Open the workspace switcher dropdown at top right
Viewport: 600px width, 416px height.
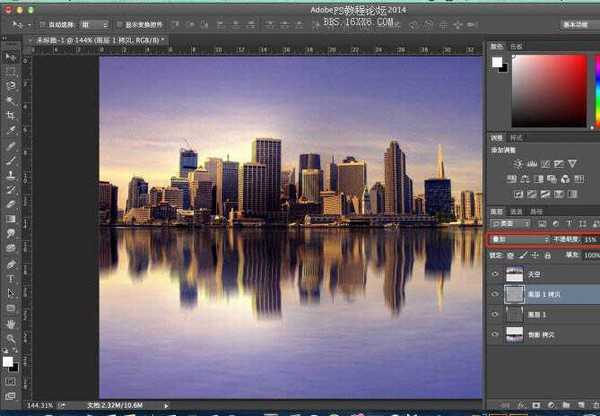click(x=576, y=23)
